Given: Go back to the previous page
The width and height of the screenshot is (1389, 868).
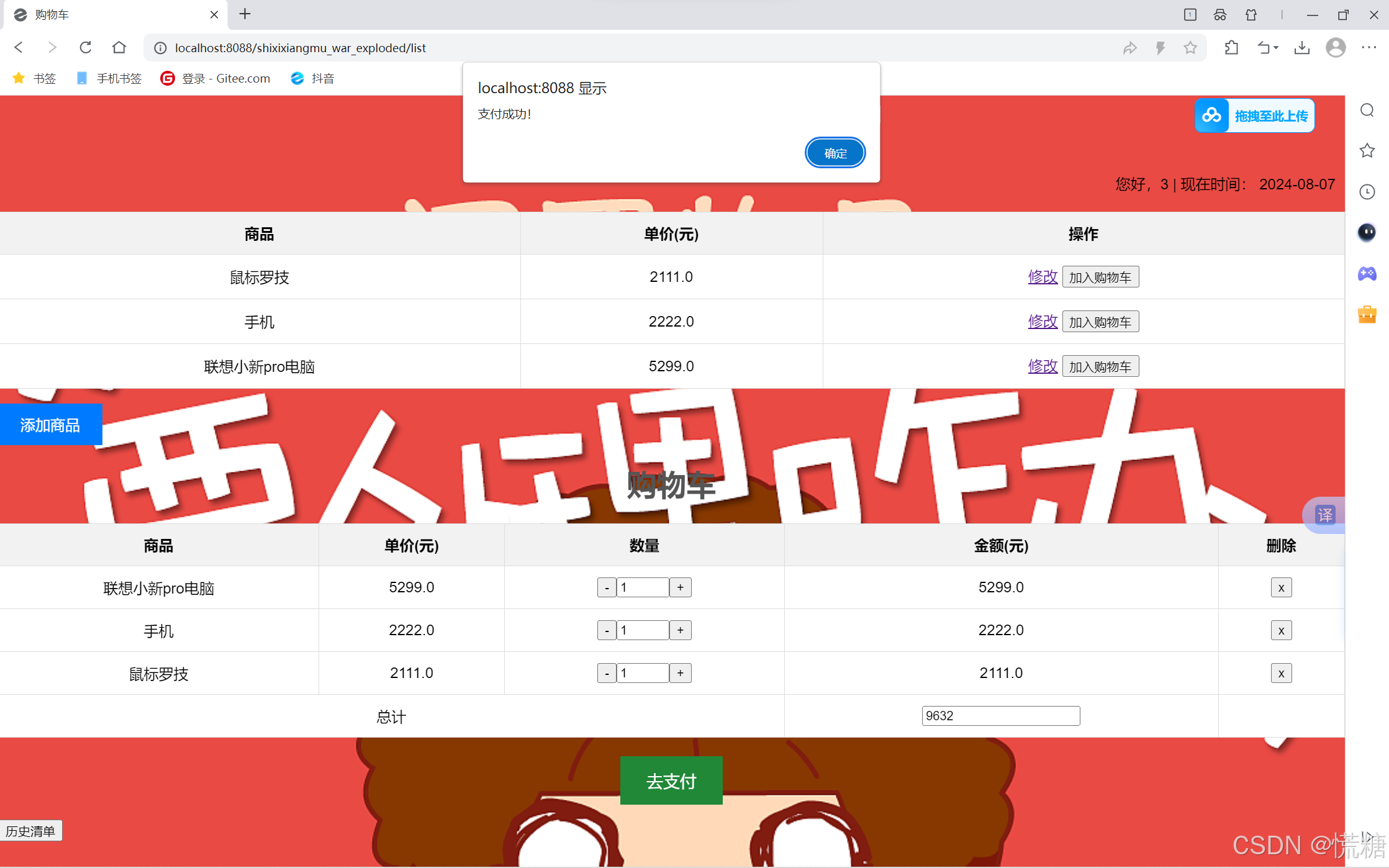Looking at the screenshot, I should [19, 47].
